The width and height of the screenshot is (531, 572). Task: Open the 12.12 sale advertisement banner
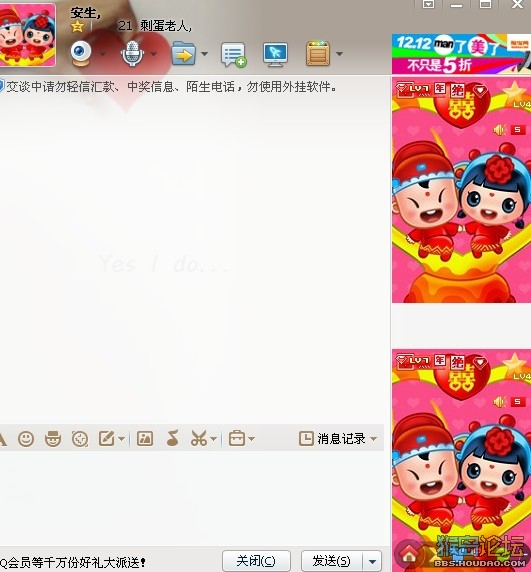pos(461,54)
